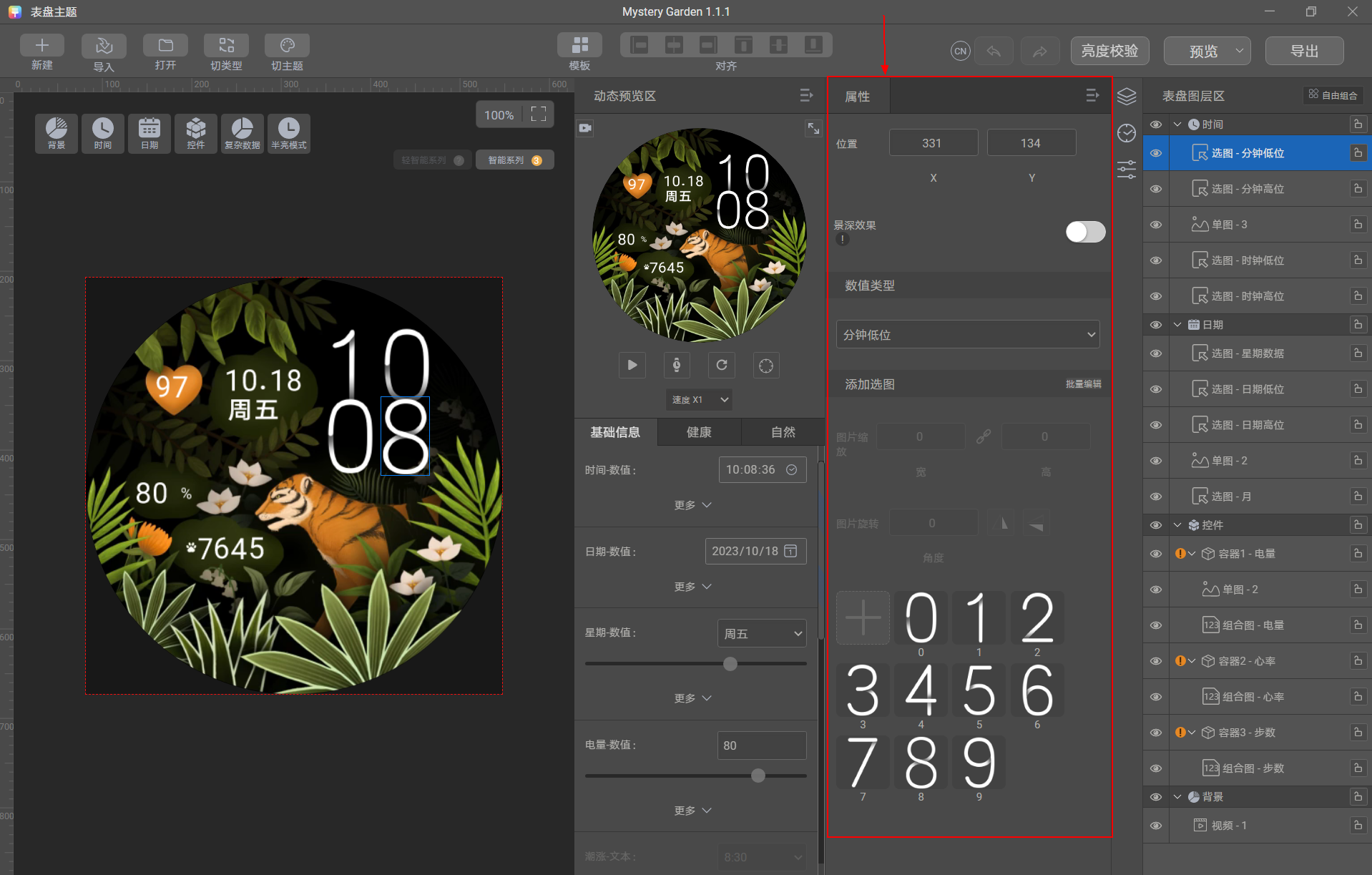1372x875 pixels.
Task: Open the 分钟低位 value type dropdown
Action: (967, 334)
